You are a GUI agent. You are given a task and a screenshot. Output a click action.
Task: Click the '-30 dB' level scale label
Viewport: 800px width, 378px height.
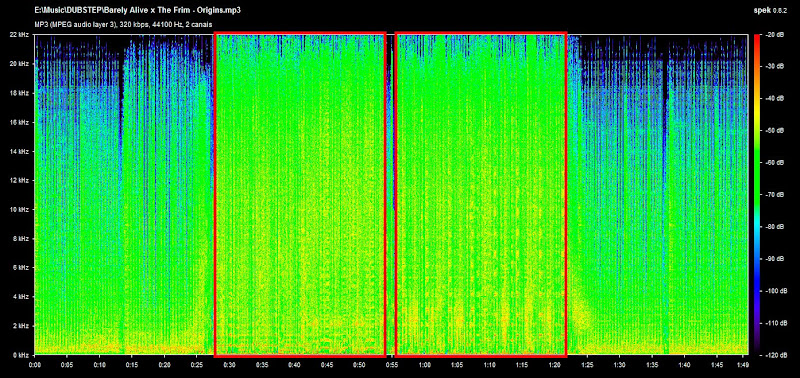pyautogui.click(x=774, y=67)
